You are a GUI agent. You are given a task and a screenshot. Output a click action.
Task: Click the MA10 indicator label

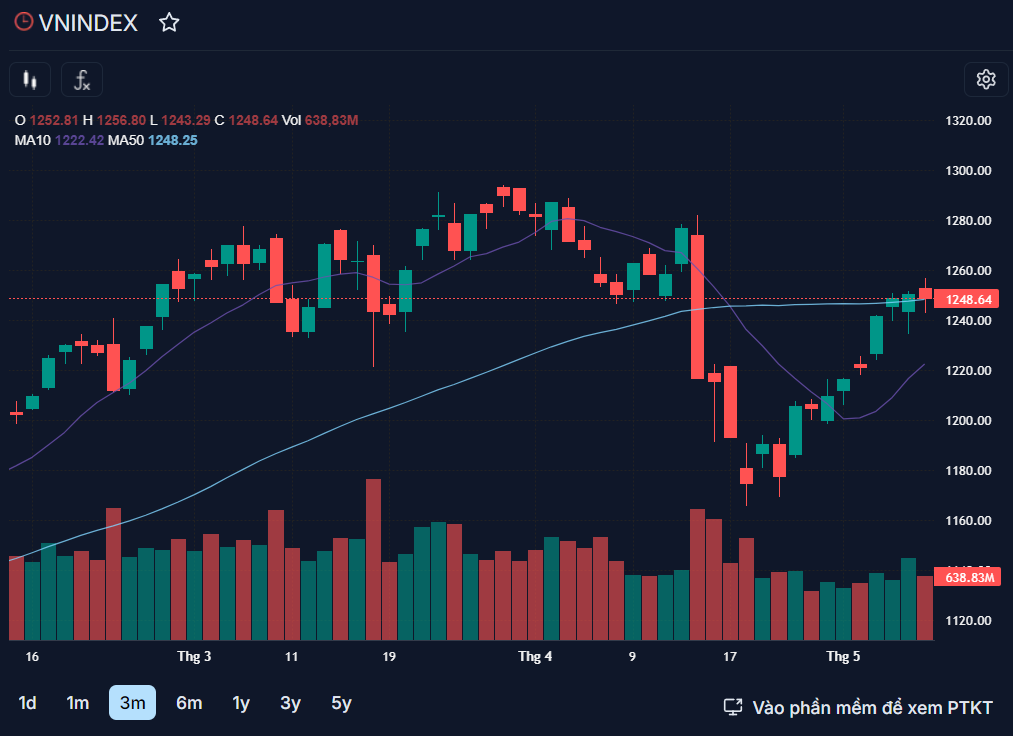click(x=32, y=140)
